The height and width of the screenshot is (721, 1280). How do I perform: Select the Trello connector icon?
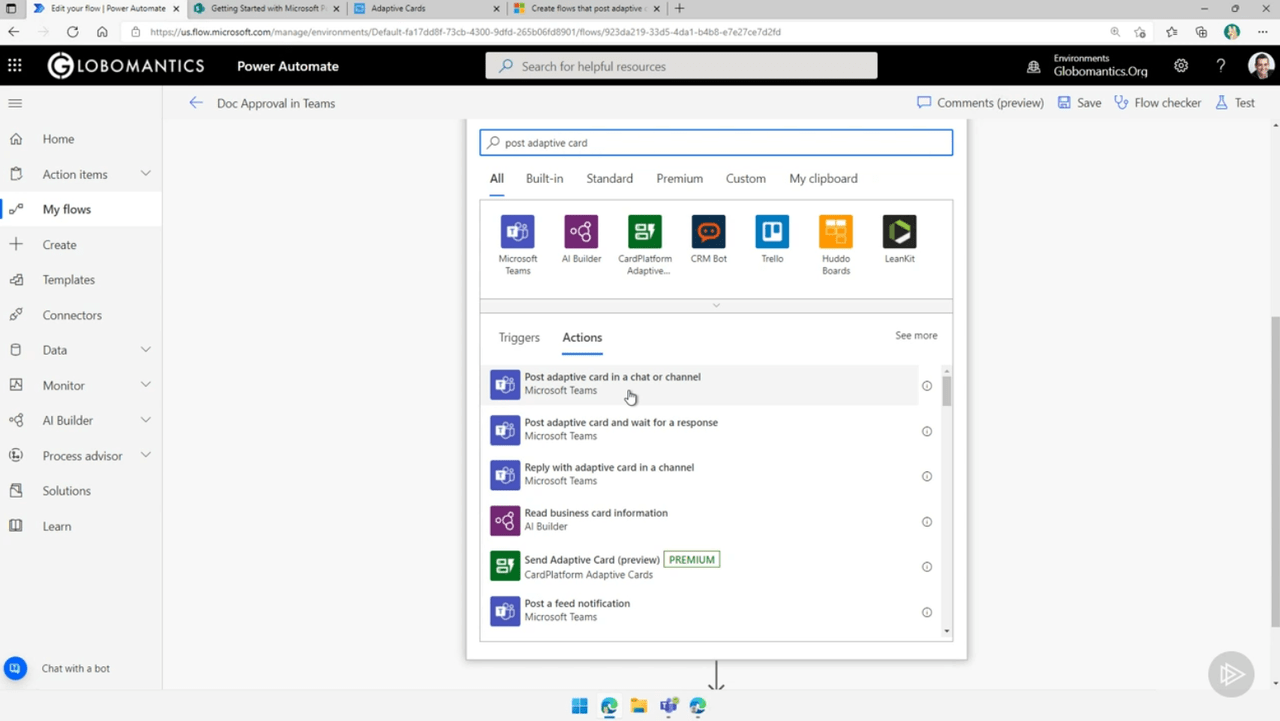click(x=772, y=232)
